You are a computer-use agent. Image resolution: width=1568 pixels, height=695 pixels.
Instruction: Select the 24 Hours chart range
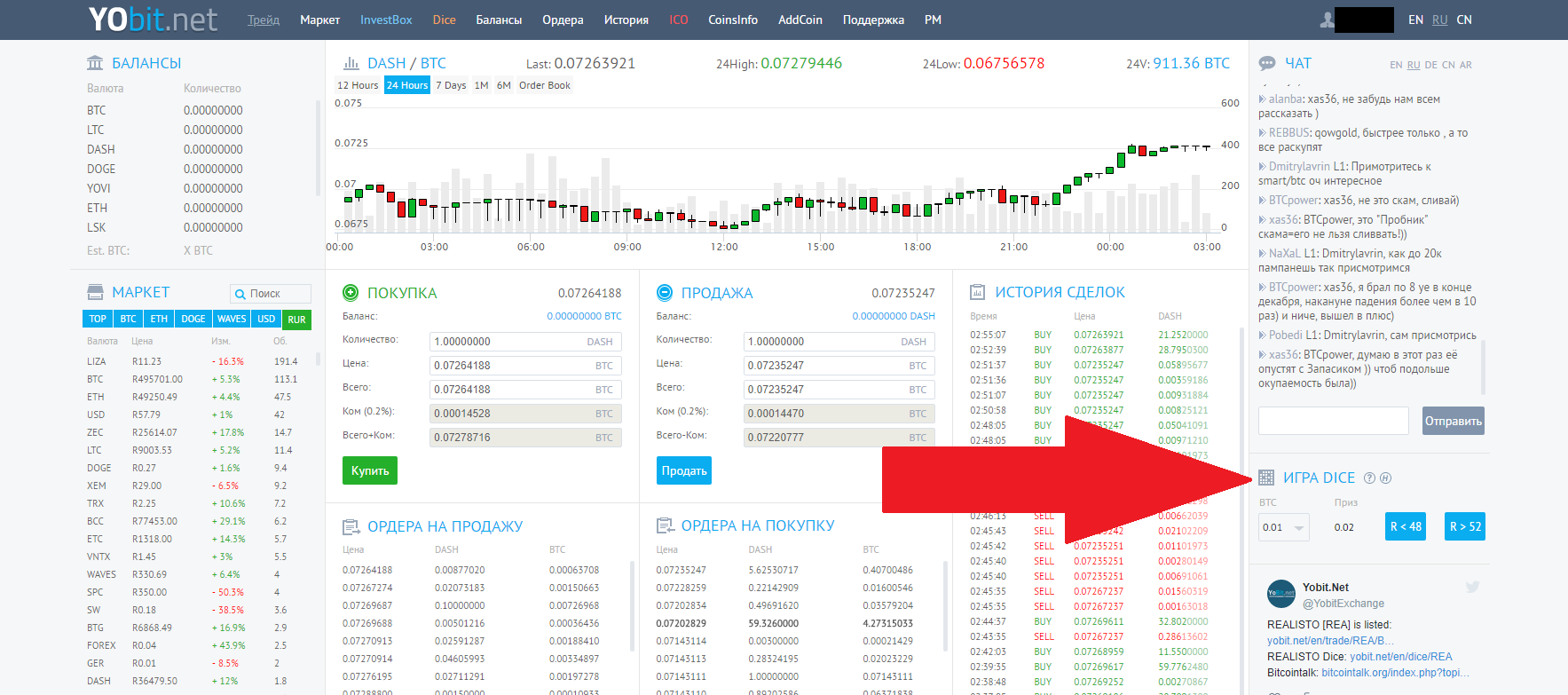[407, 85]
